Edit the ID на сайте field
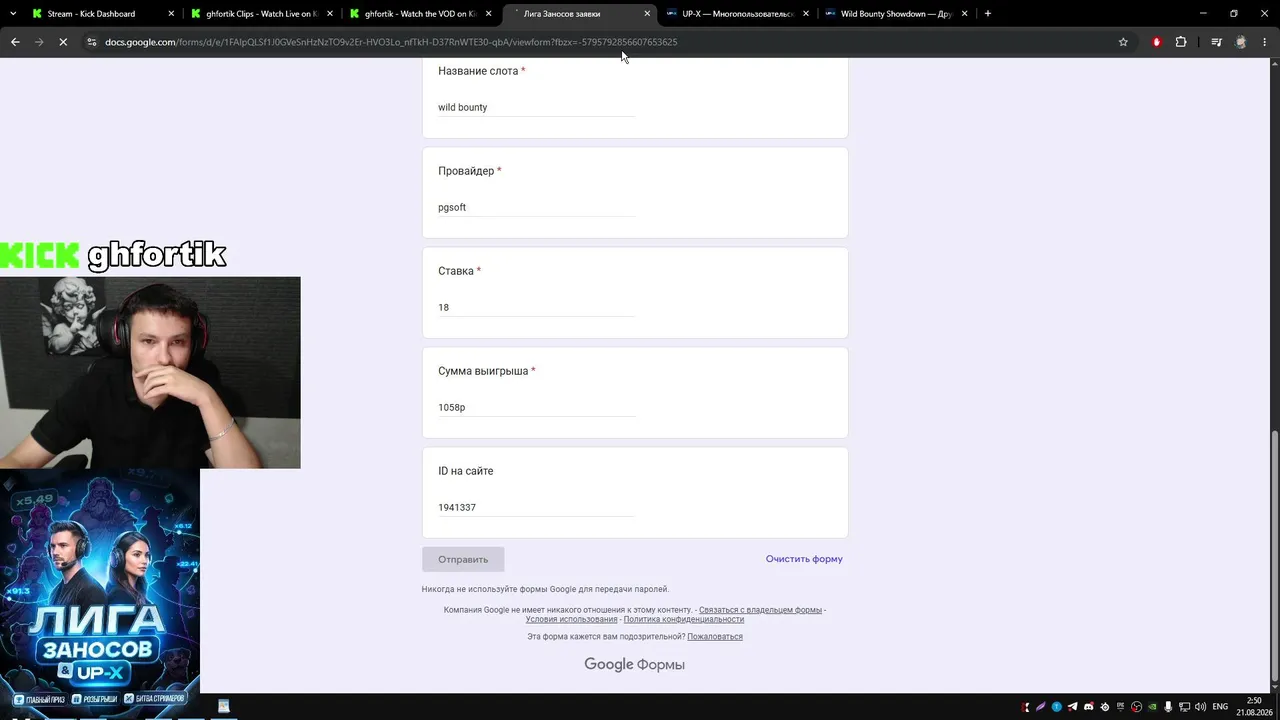The height and width of the screenshot is (720, 1280). click(536, 507)
